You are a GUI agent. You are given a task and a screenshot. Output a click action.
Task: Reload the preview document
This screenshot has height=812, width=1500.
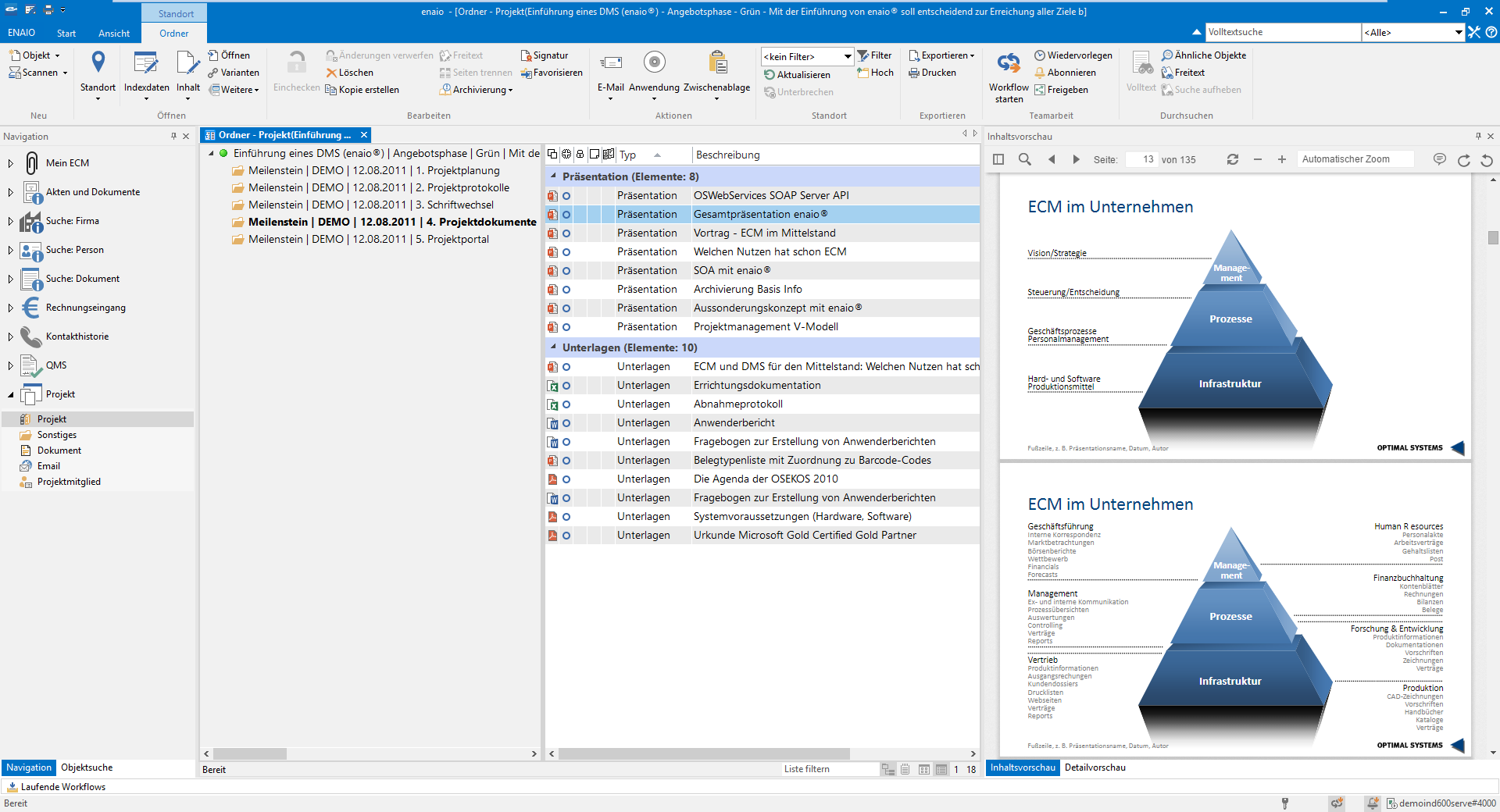point(1233,159)
